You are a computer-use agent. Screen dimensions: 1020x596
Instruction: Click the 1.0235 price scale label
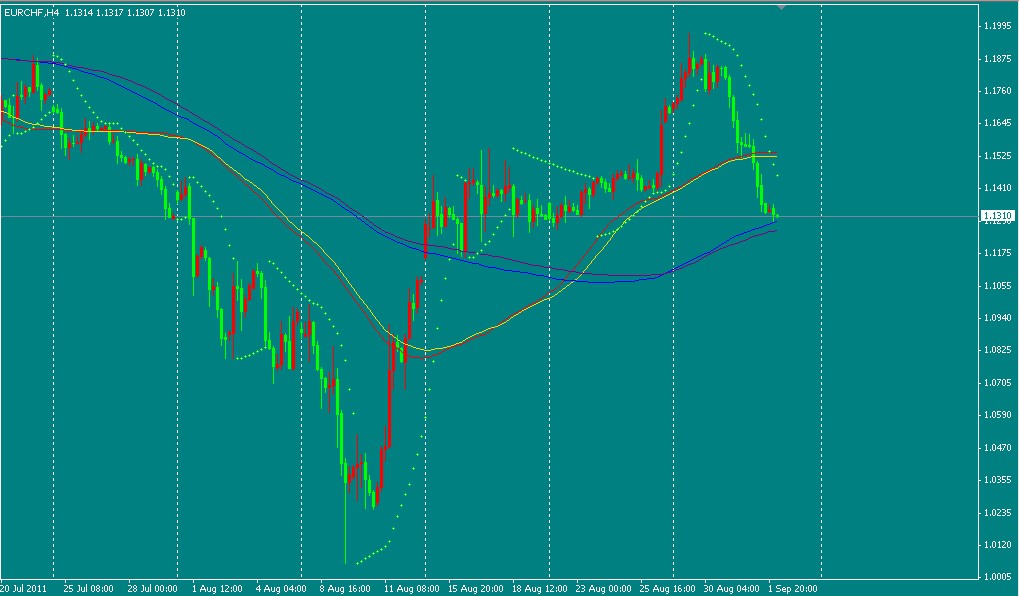pos(997,512)
